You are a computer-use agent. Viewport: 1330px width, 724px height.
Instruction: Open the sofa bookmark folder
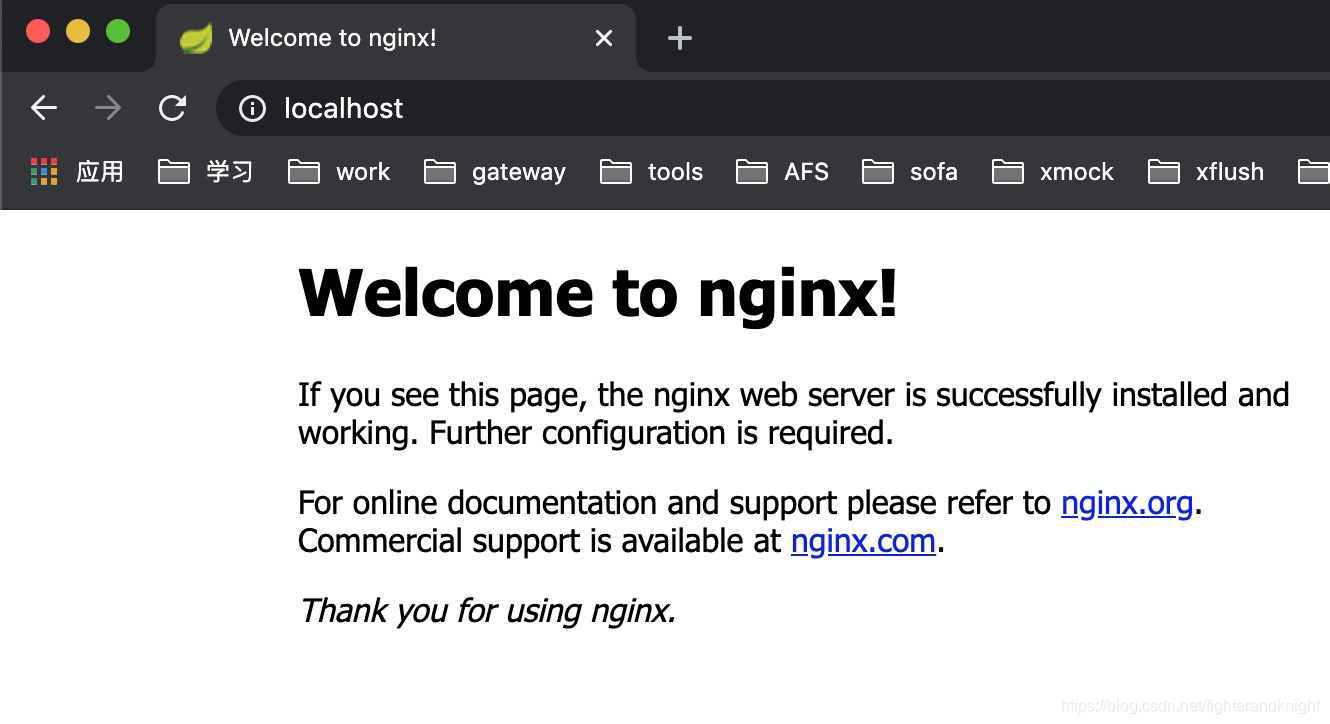(910, 172)
